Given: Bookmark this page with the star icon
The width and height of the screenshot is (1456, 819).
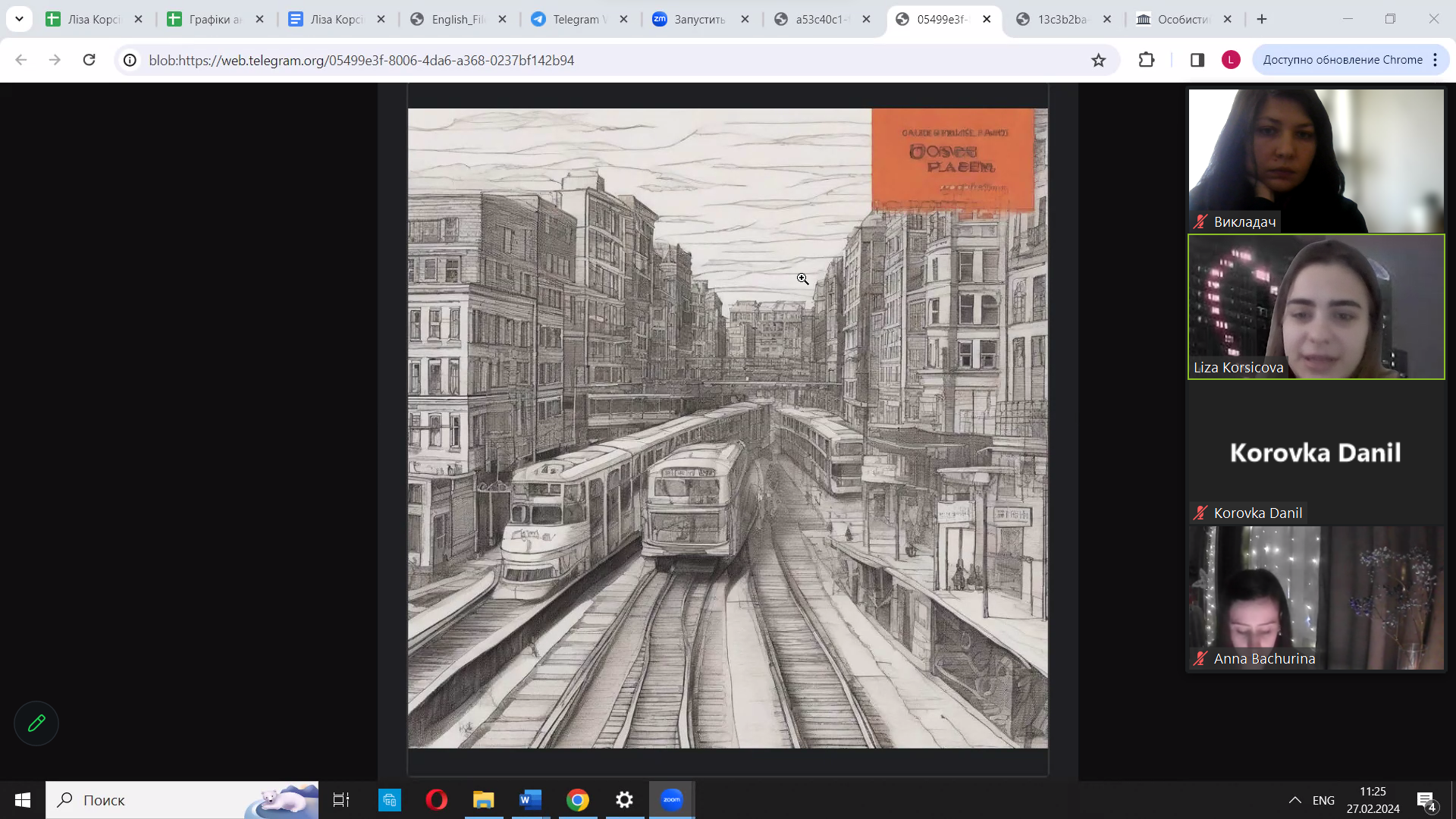Looking at the screenshot, I should [x=1098, y=60].
